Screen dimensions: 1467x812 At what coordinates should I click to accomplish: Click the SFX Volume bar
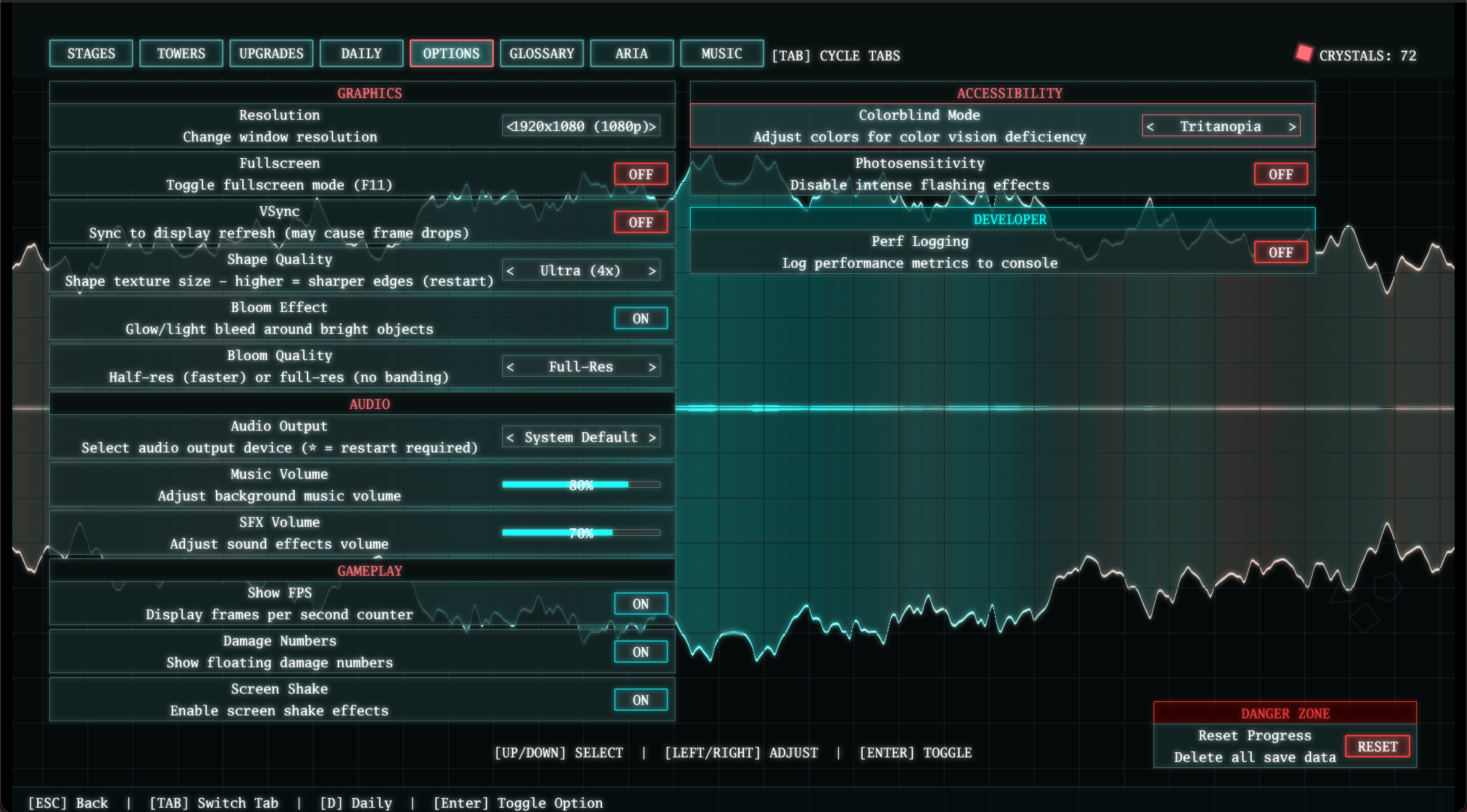581,533
